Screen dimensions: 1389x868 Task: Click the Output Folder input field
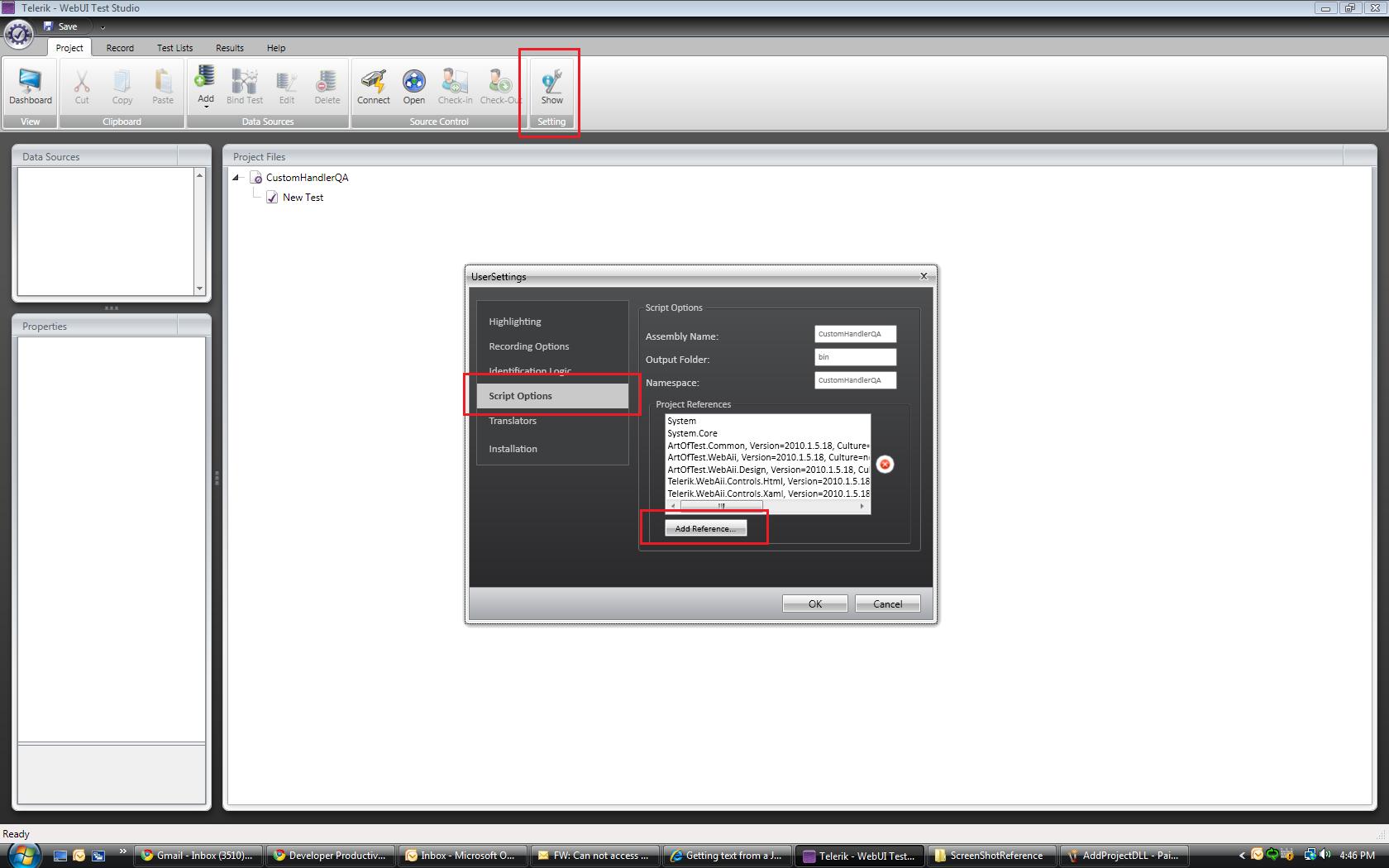pyautogui.click(x=855, y=357)
